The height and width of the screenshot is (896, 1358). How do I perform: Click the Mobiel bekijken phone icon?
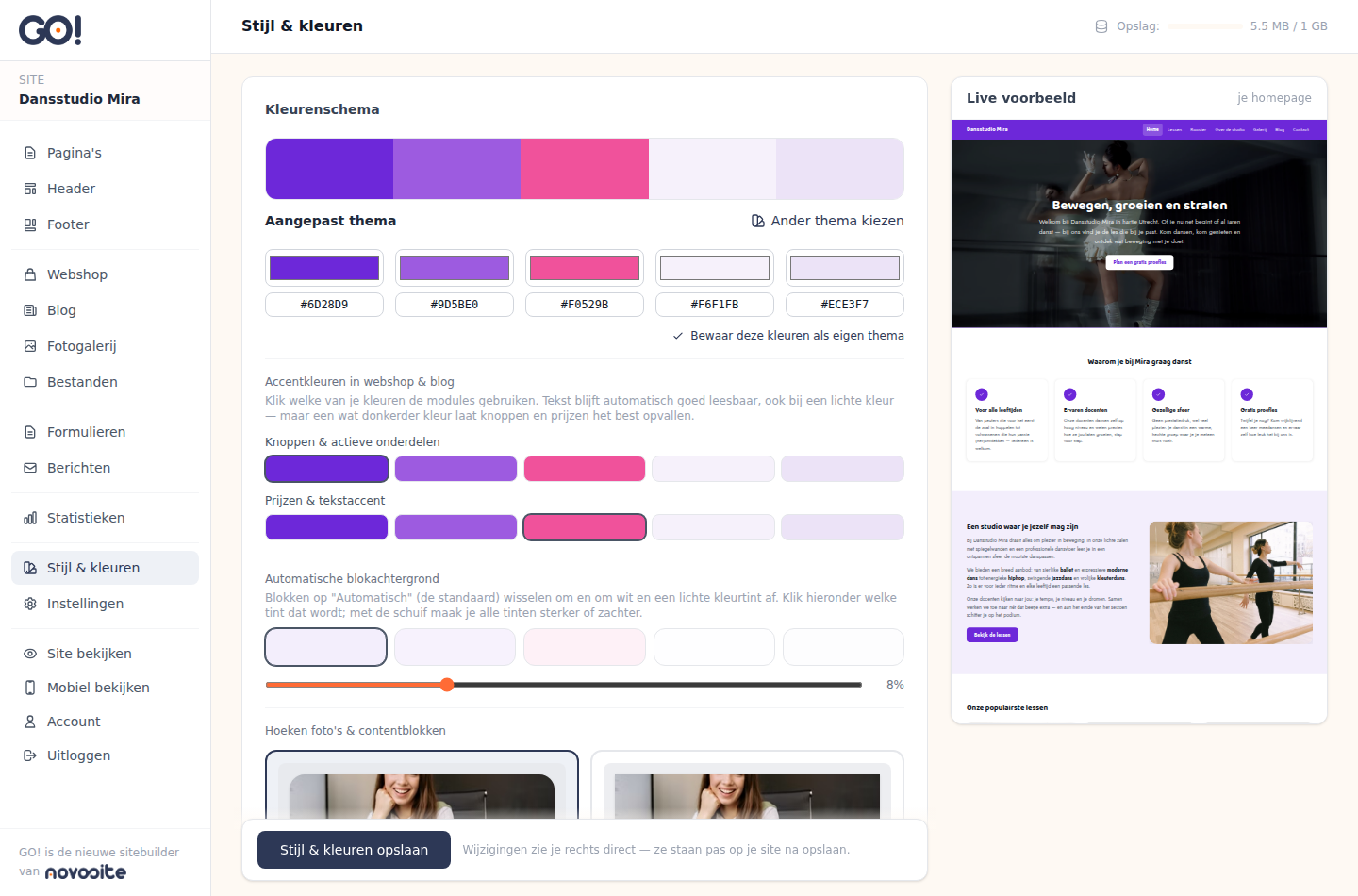pos(30,688)
